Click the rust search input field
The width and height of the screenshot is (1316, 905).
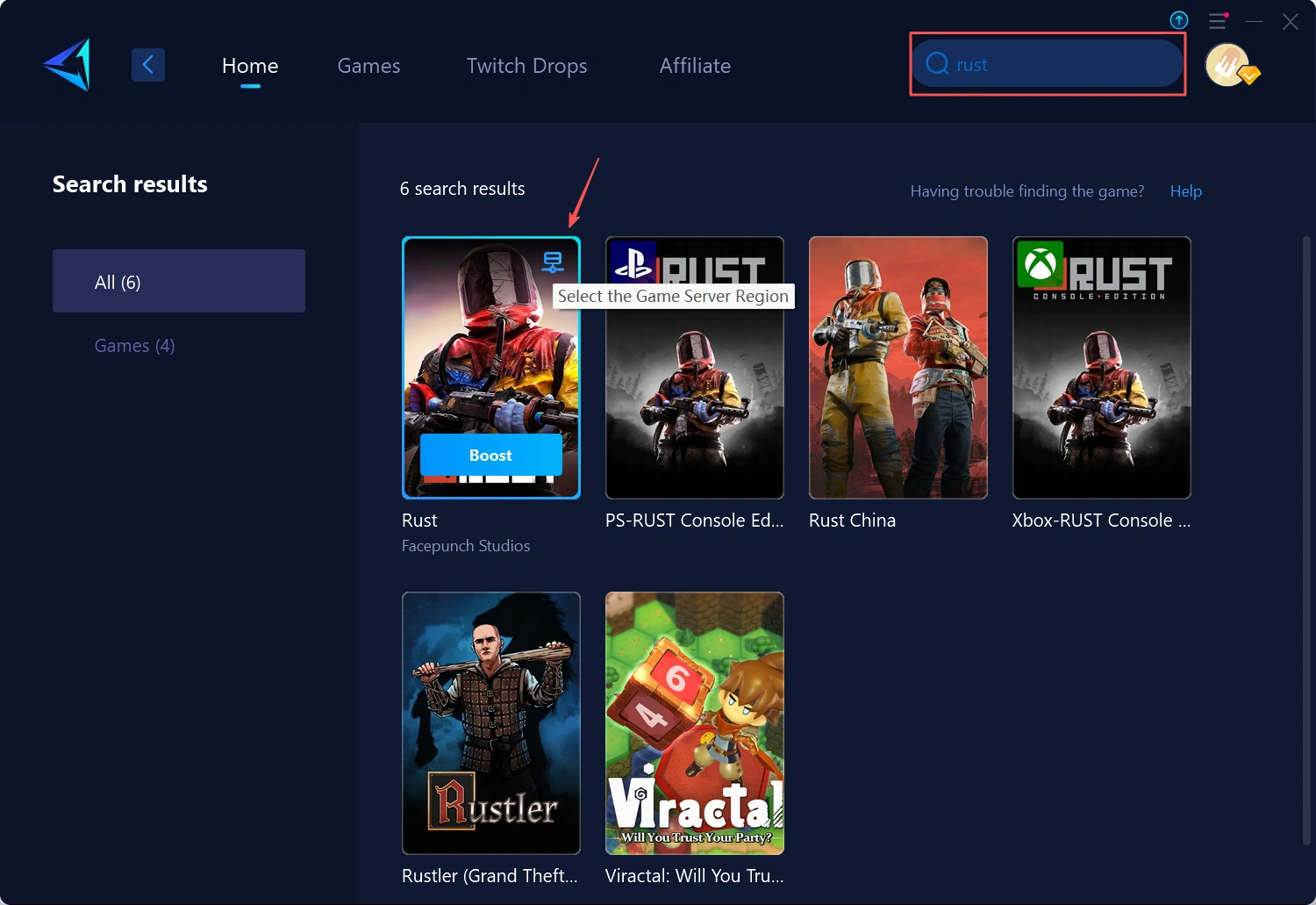click(1062, 65)
